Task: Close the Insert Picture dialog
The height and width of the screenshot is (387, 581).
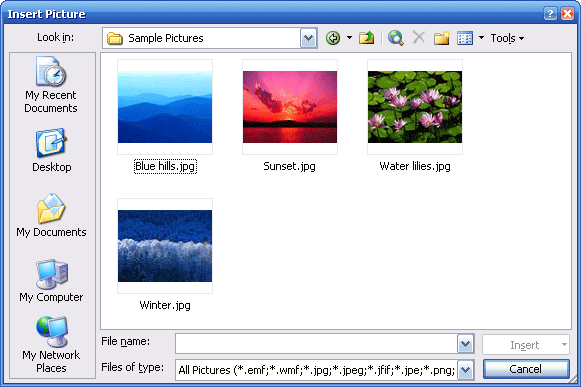Action: coord(567,14)
